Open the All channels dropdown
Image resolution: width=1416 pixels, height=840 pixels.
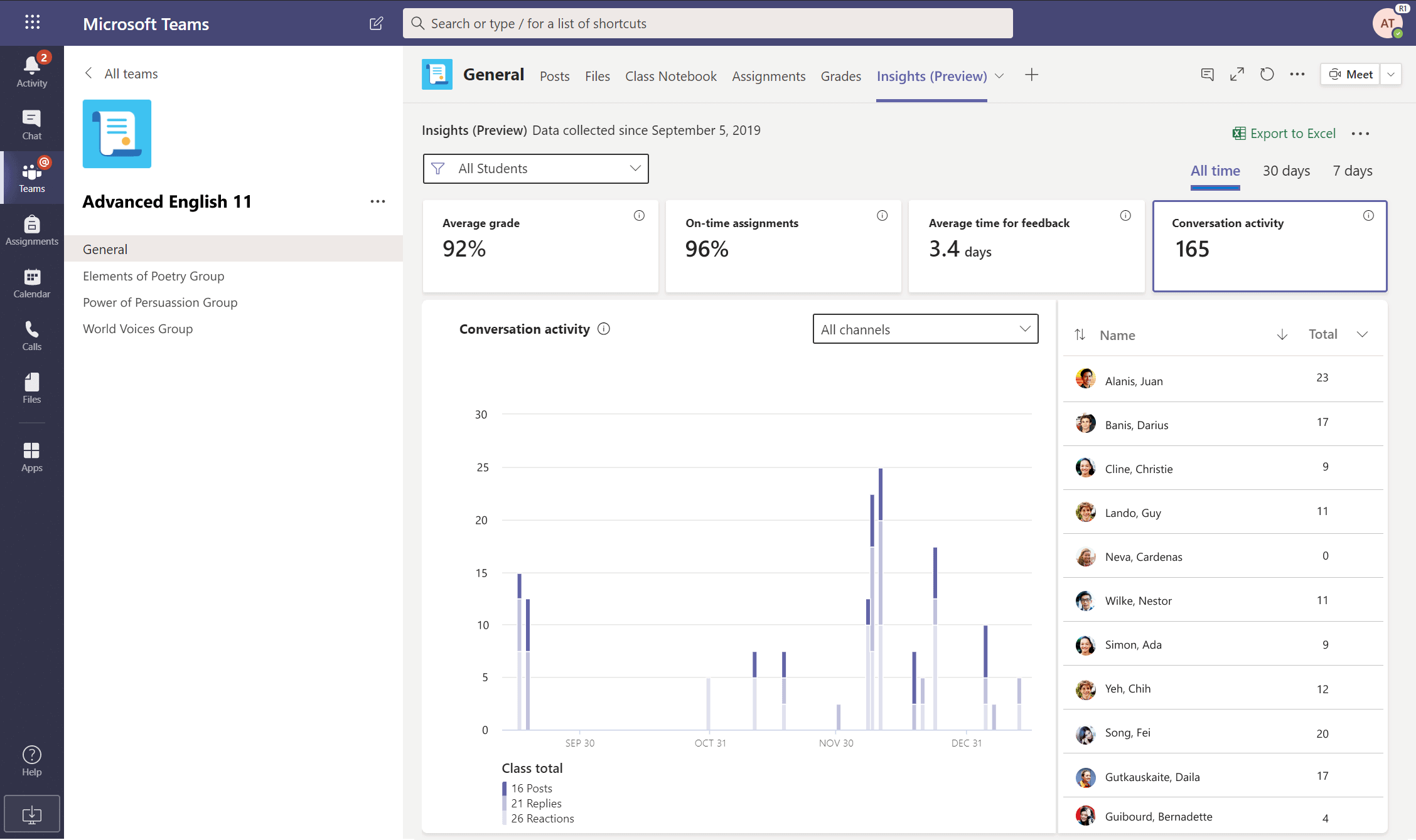925,329
